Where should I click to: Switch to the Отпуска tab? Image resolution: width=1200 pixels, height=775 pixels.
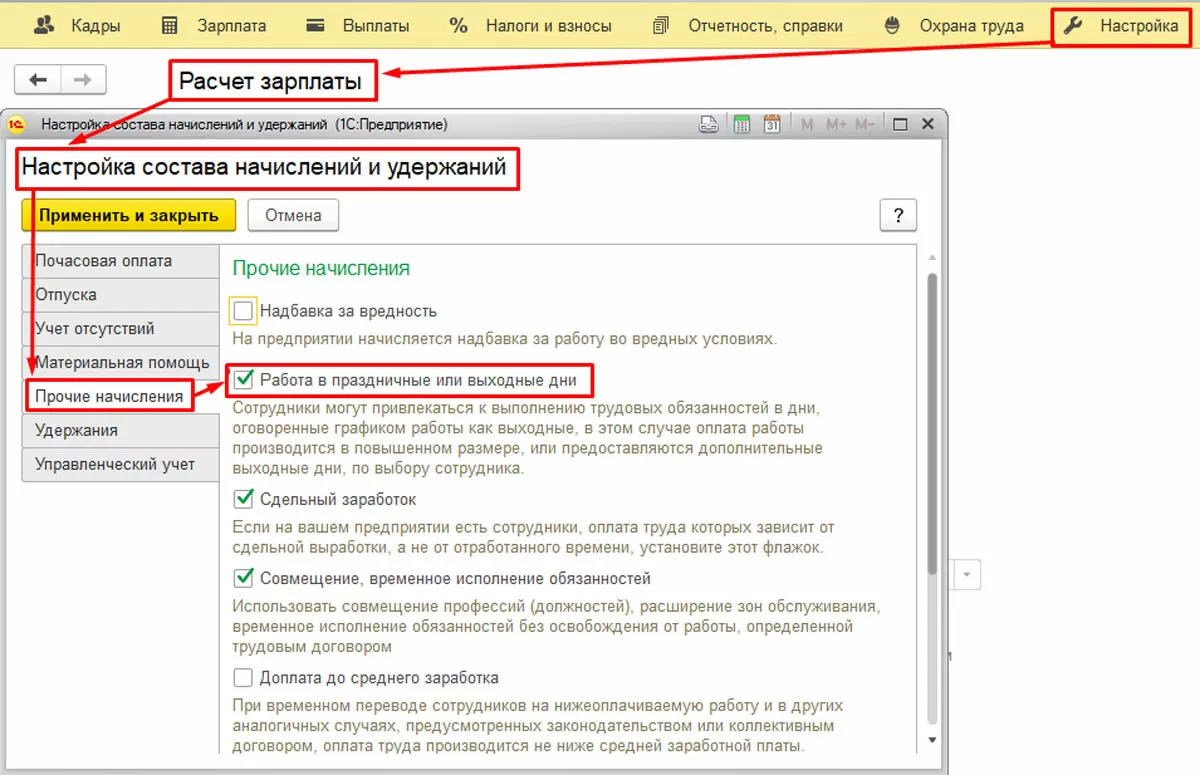pyautogui.click(x=120, y=295)
